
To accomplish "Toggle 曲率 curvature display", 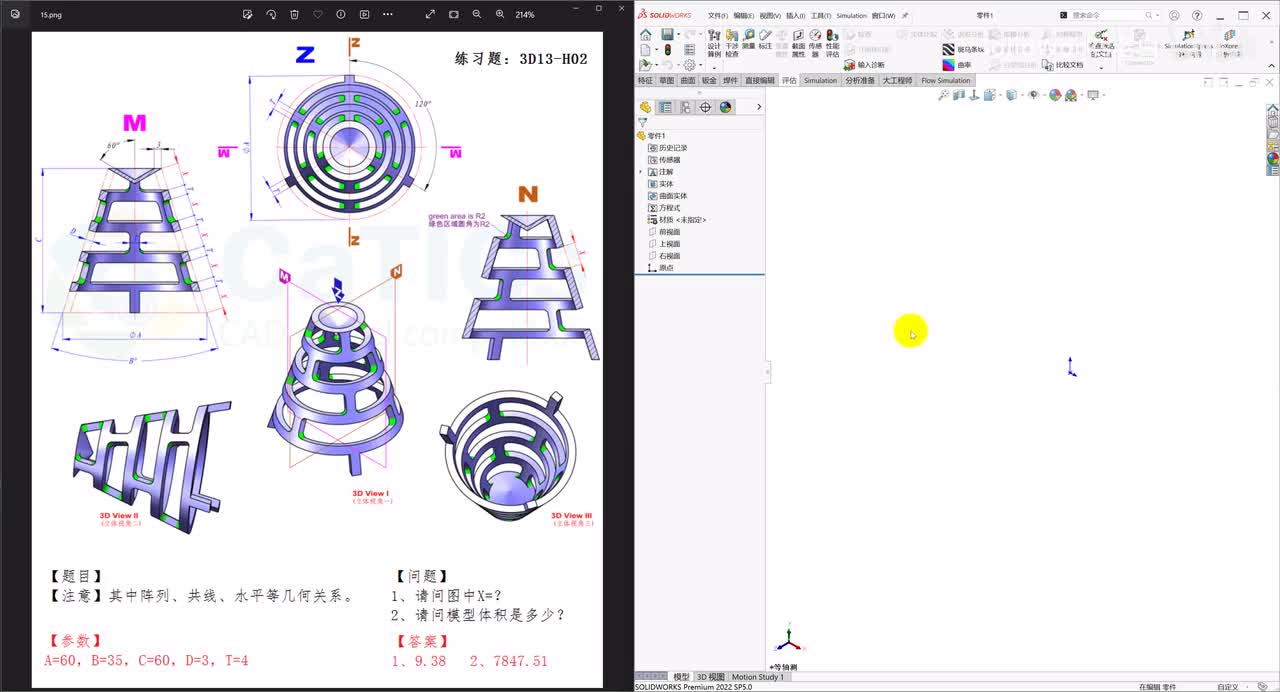I will (x=958, y=65).
